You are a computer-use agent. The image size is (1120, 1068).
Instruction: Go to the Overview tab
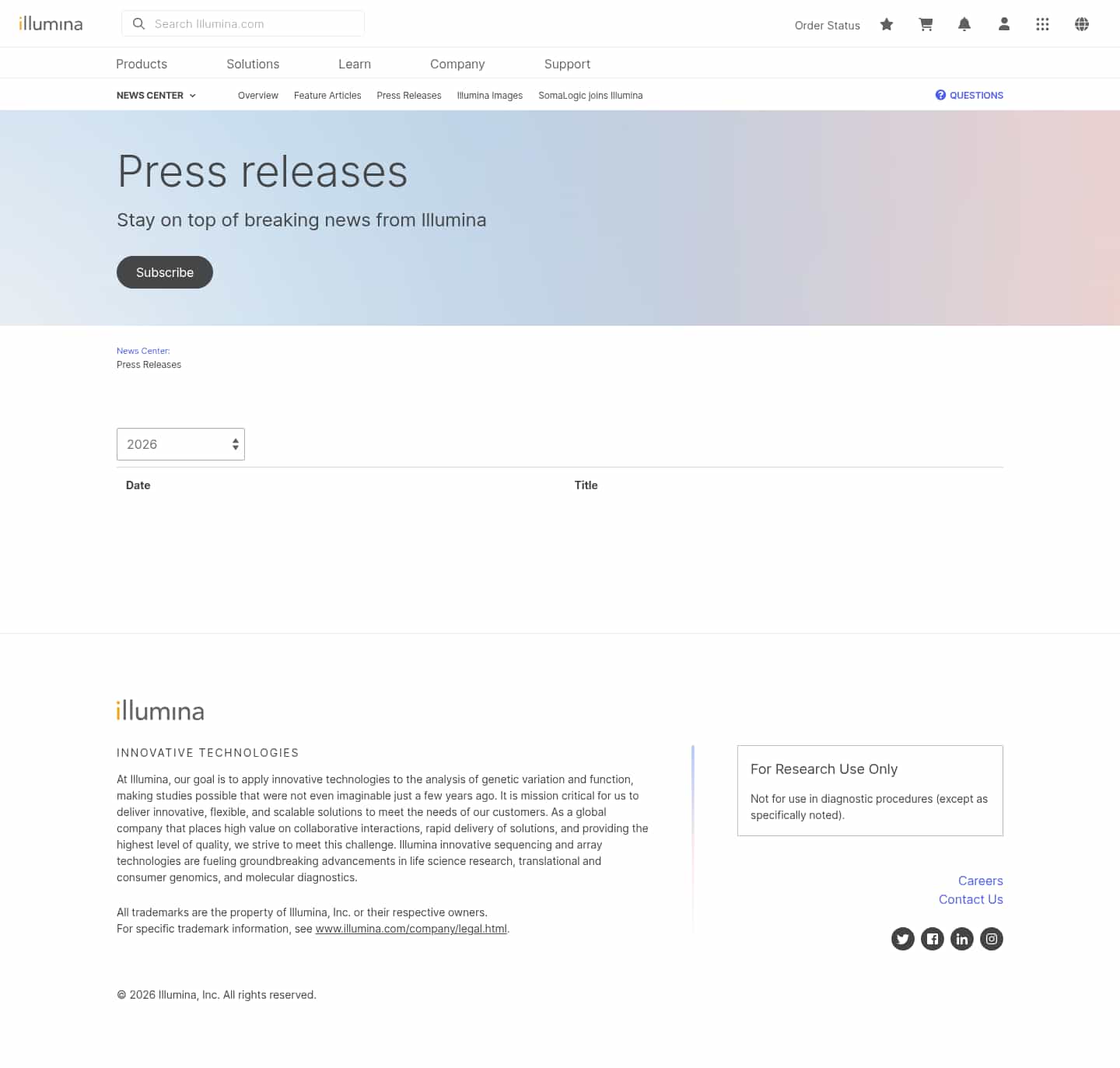tap(258, 96)
